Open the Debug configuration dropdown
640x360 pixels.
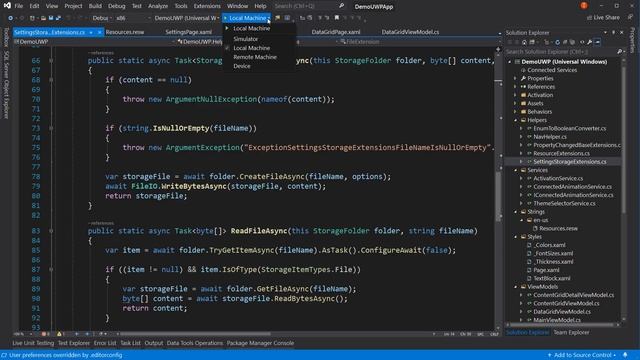[x=101, y=18]
